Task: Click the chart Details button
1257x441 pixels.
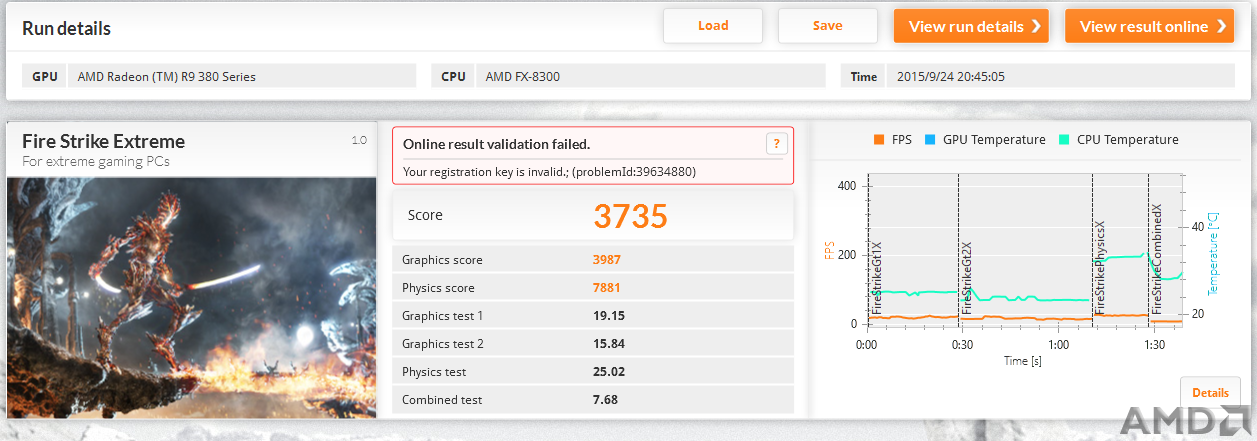Action: 1210,394
